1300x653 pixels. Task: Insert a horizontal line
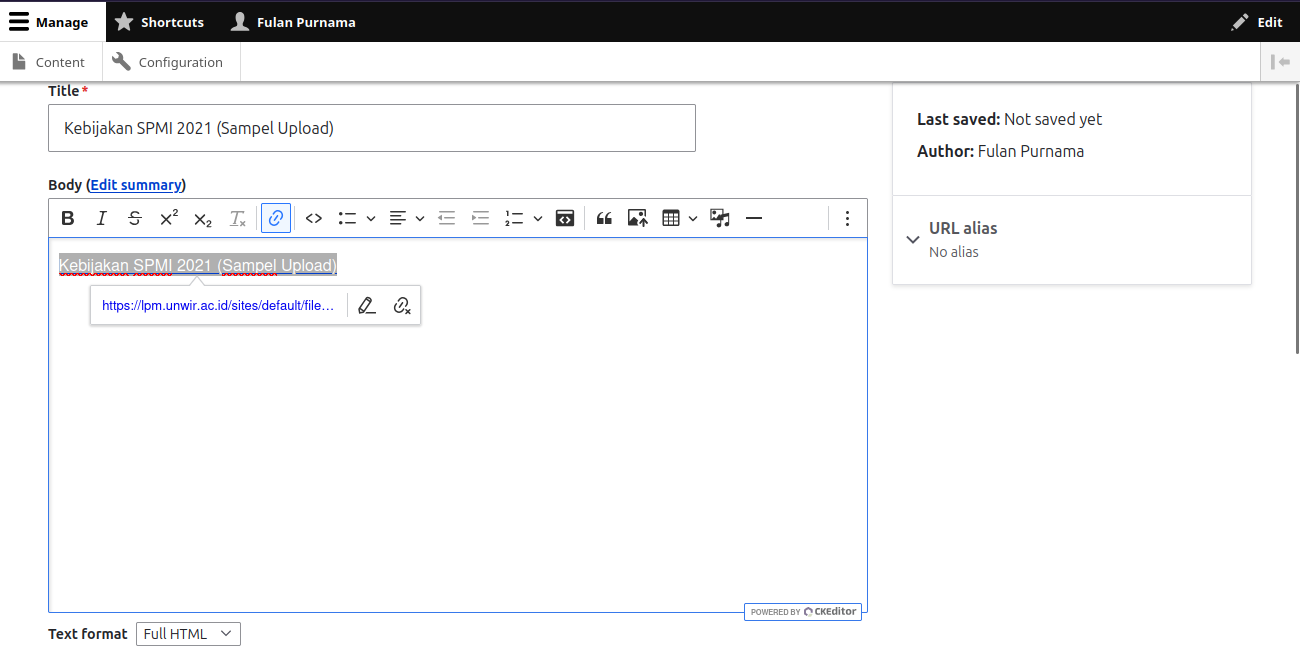point(754,218)
